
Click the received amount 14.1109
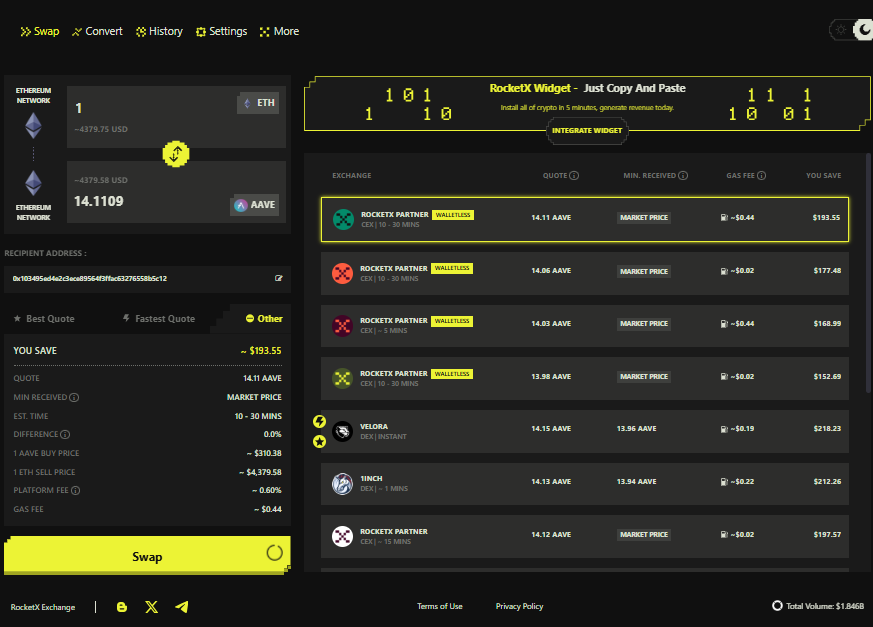click(x=99, y=202)
